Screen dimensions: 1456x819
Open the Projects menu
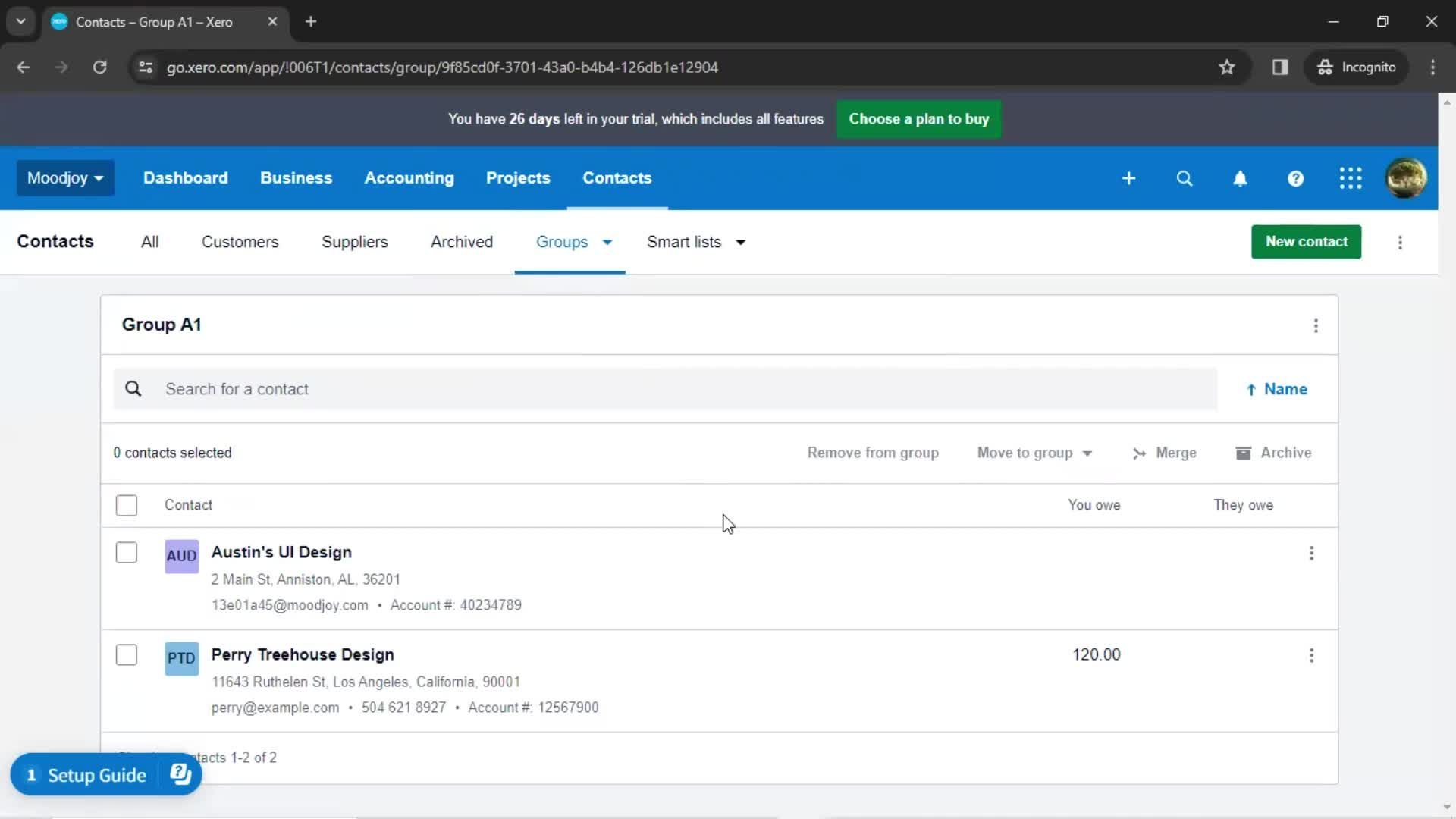click(x=518, y=178)
